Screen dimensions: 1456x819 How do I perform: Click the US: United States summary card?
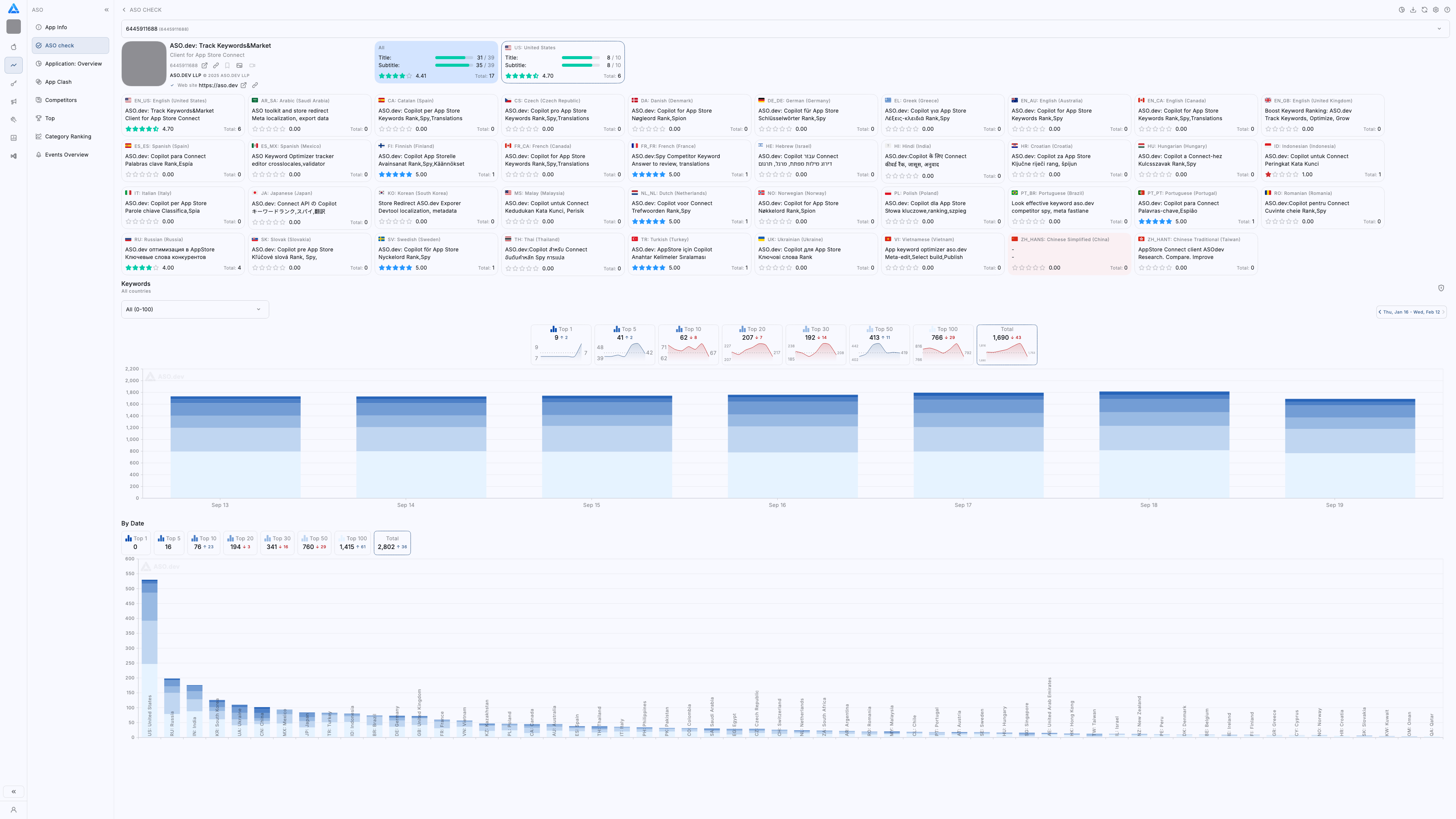562,61
